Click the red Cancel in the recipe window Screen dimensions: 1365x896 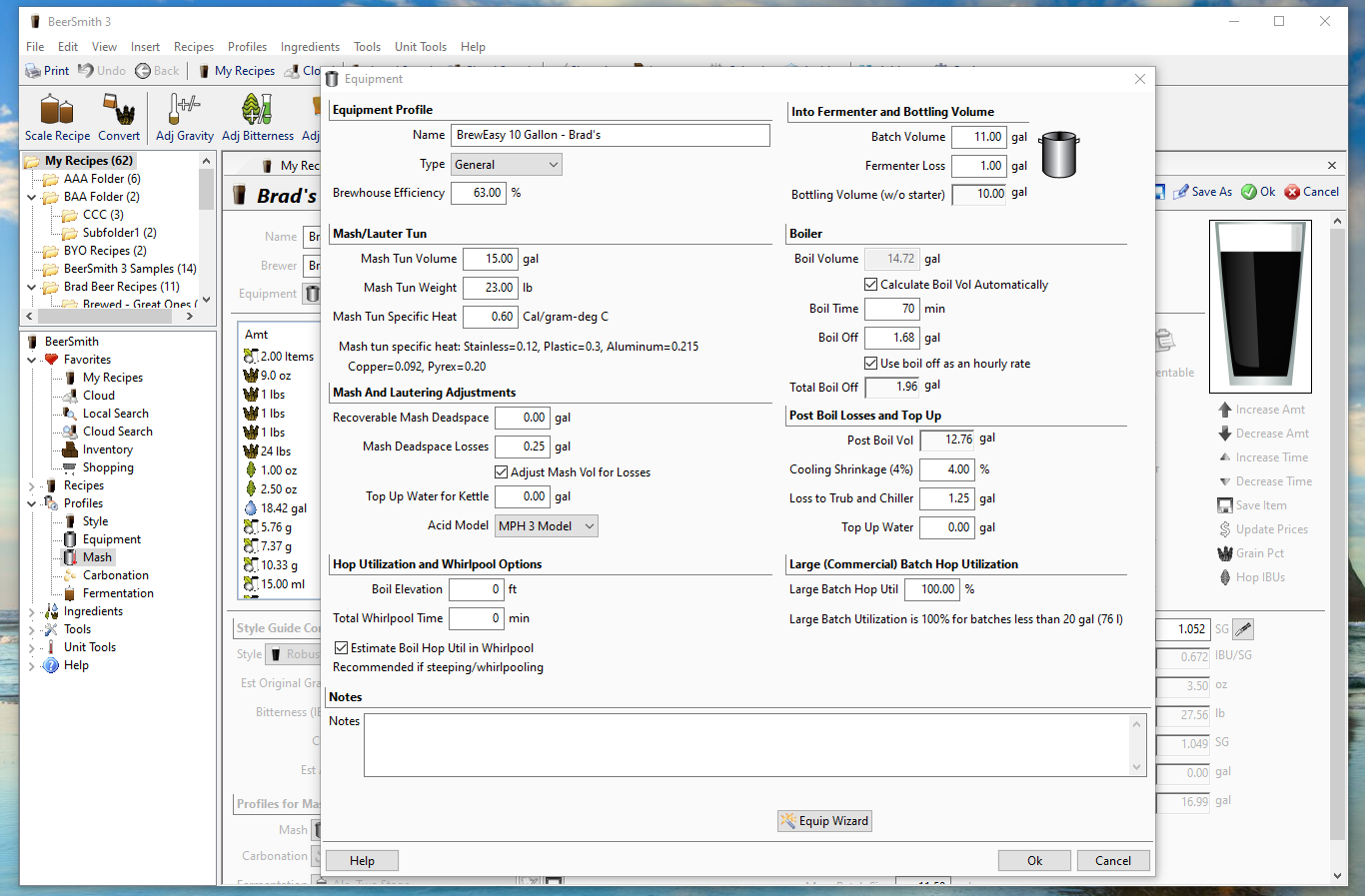[1311, 192]
